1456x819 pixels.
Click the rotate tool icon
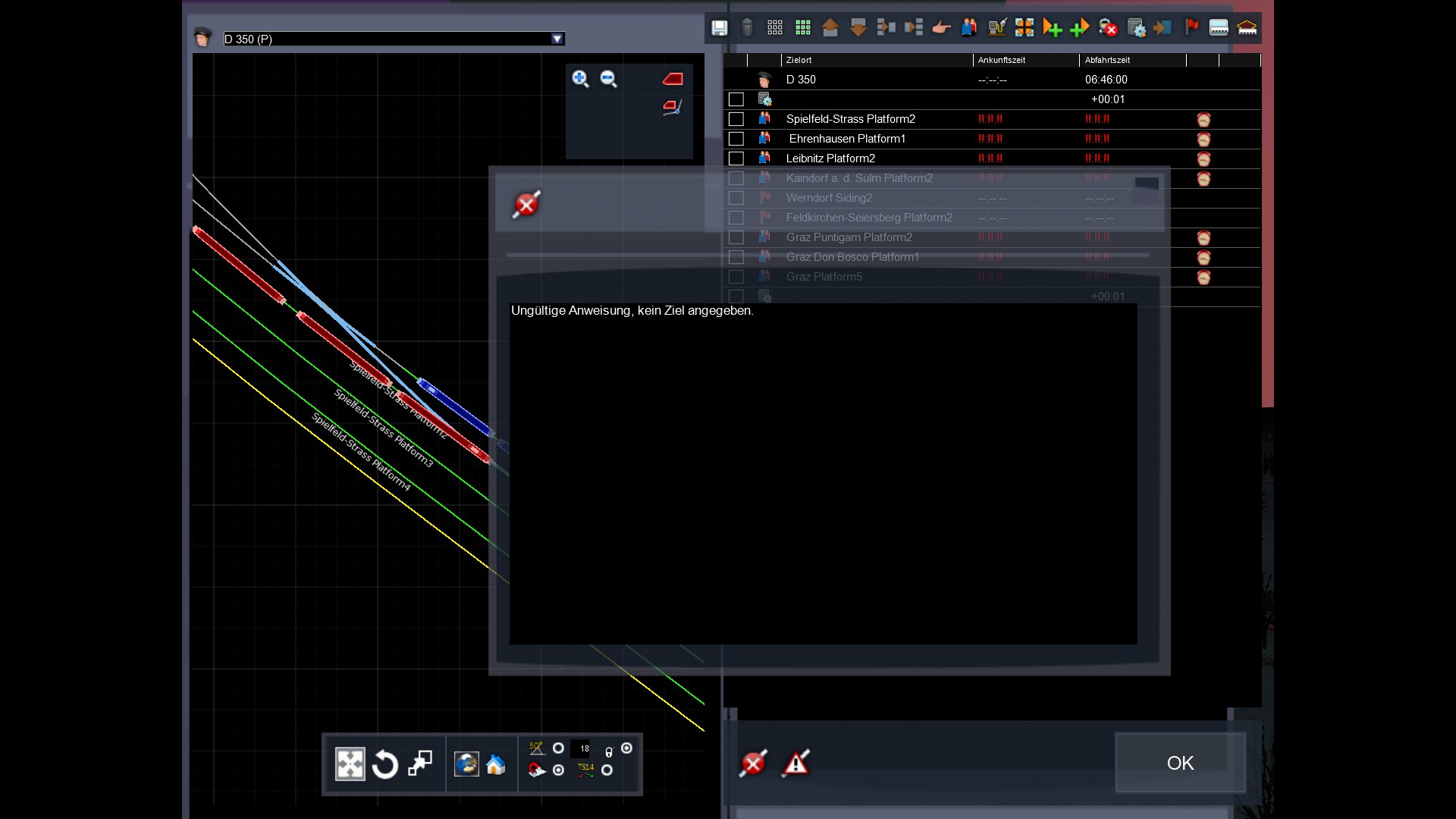pos(384,764)
